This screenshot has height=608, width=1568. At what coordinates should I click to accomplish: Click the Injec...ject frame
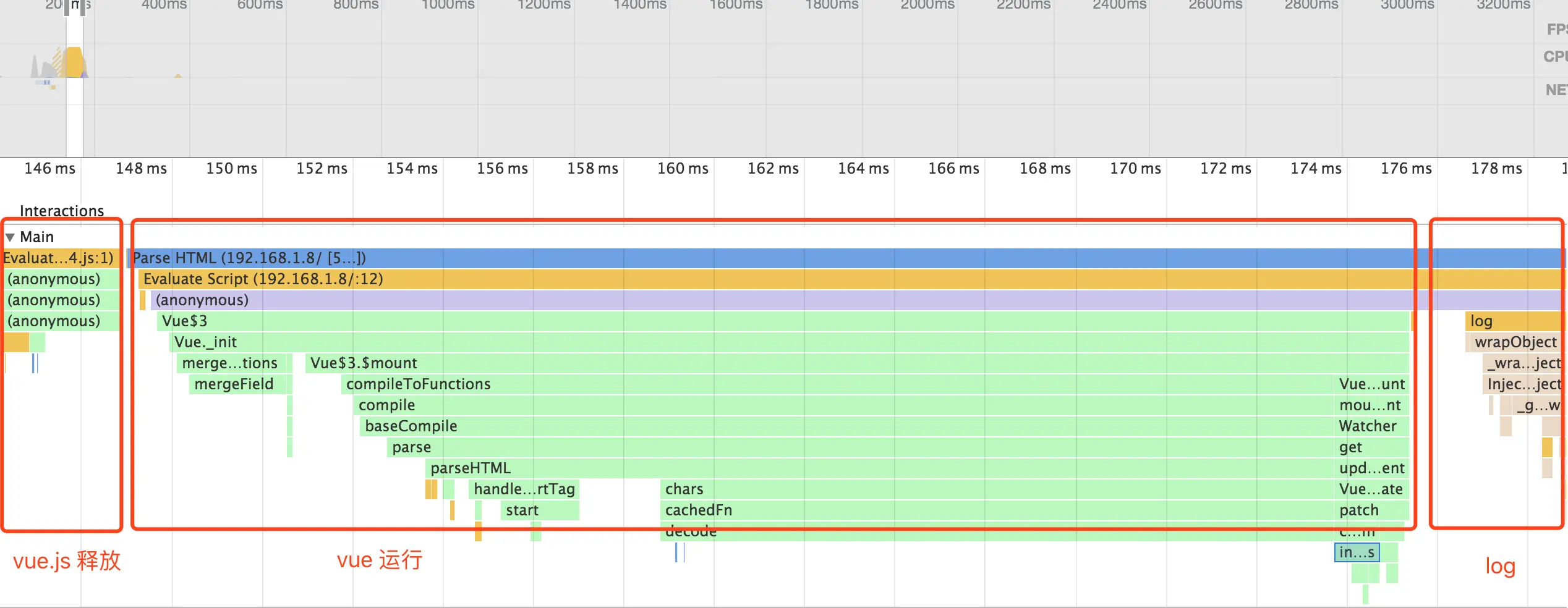(1524, 384)
